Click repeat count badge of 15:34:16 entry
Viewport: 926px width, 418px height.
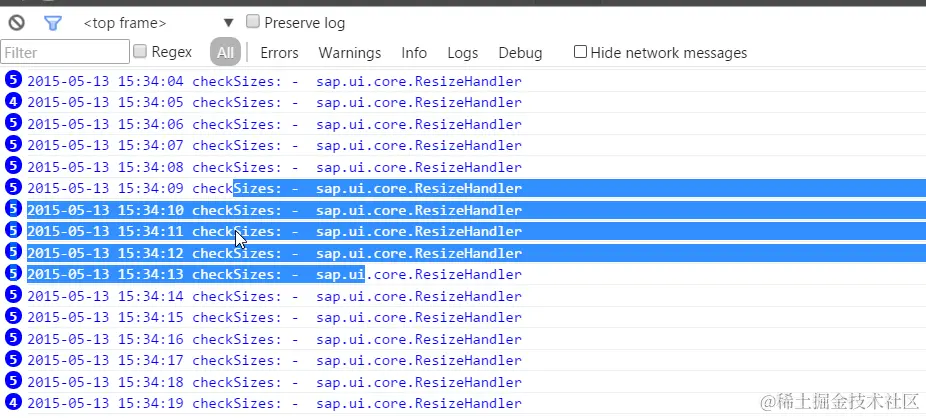tap(13, 338)
